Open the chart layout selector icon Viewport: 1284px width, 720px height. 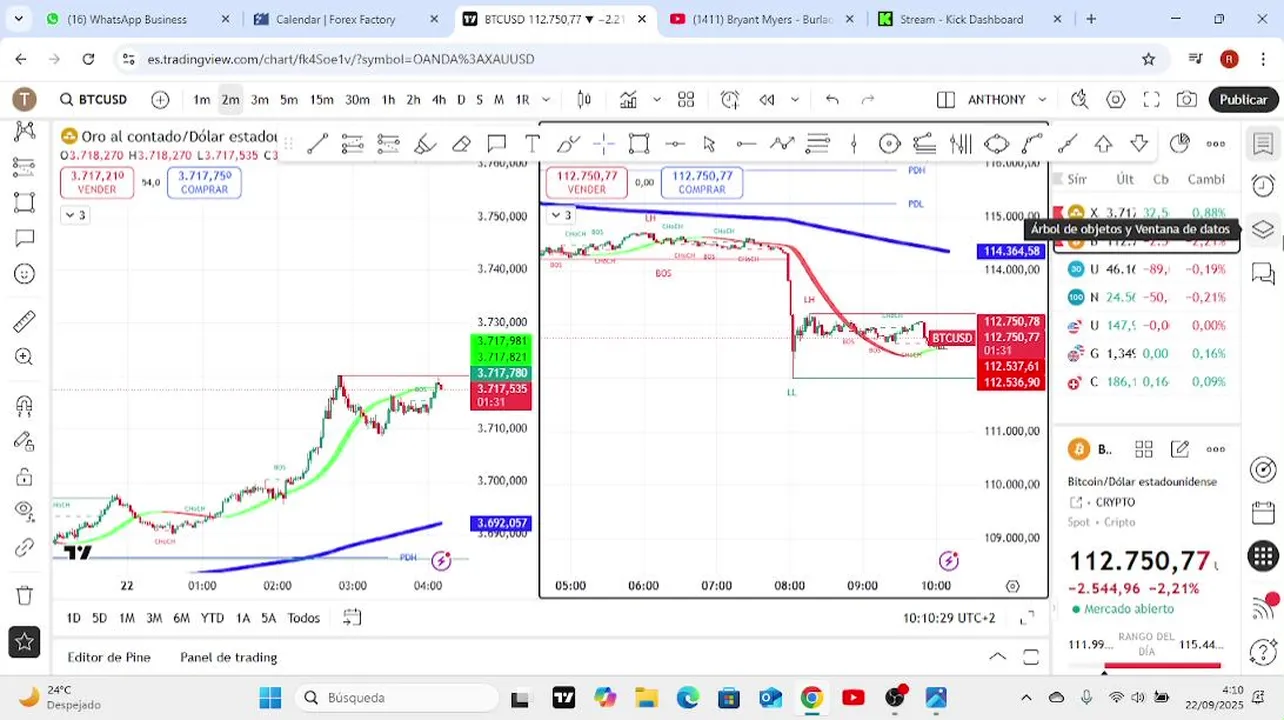(x=946, y=99)
